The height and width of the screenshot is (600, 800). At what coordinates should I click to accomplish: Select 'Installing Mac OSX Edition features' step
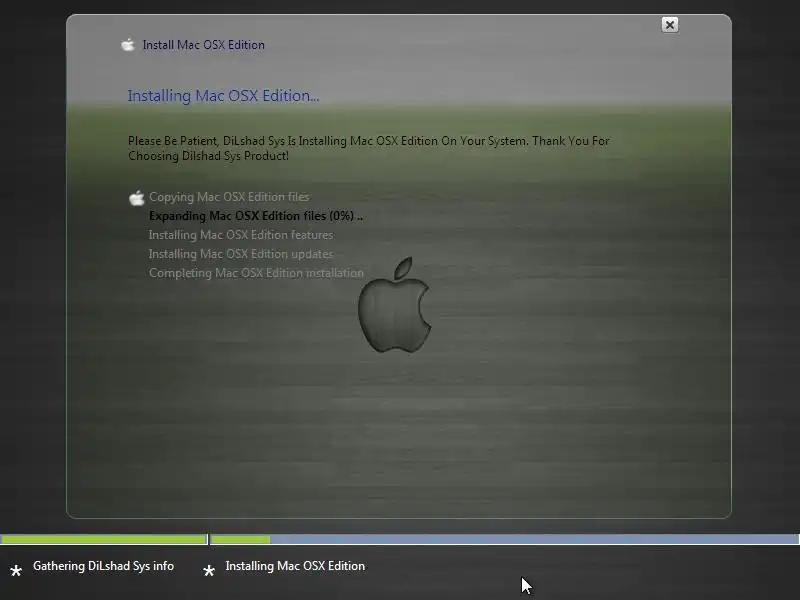[241, 235]
